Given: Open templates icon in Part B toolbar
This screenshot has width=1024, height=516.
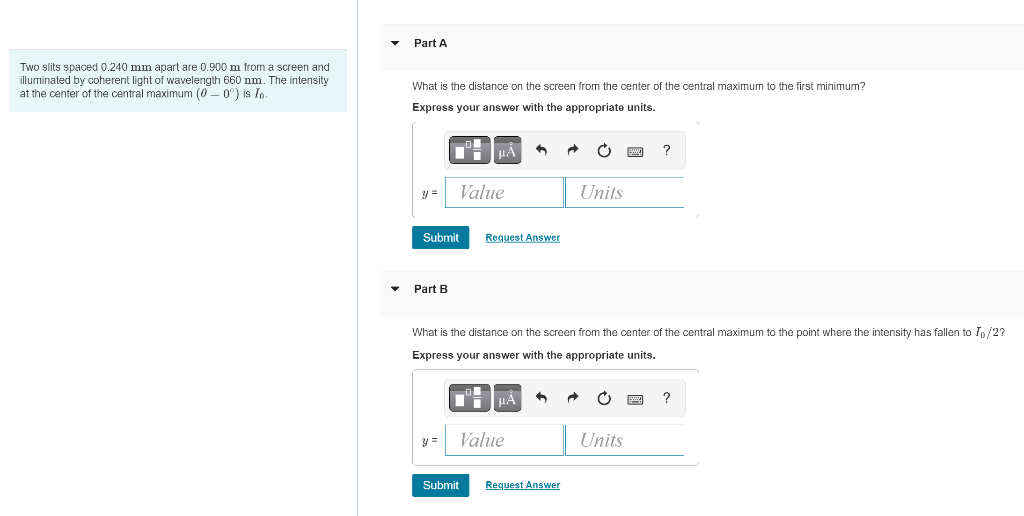Looking at the screenshot, I should [x=470, y=398].
